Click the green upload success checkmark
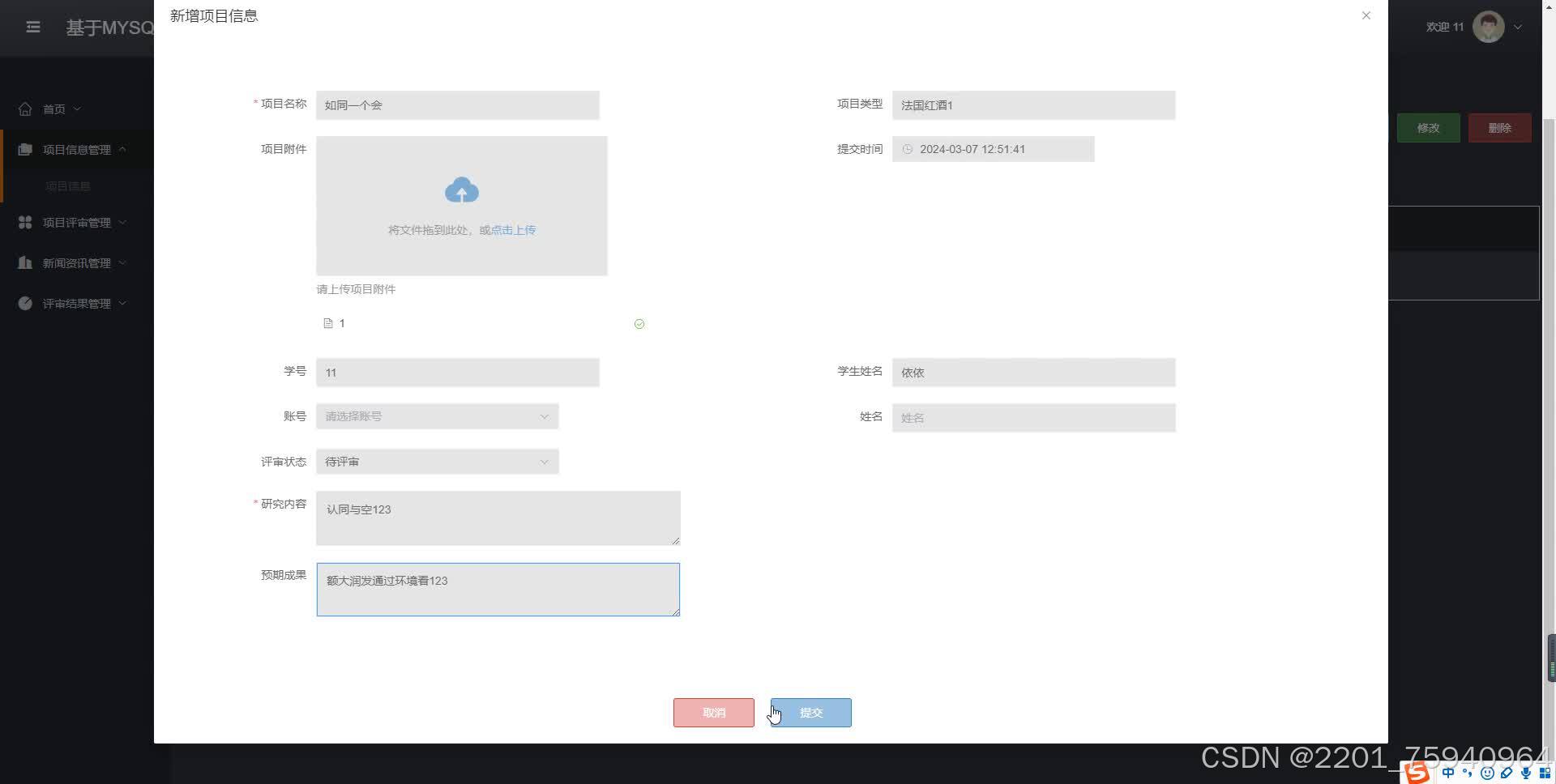This screenshot has width=1556, height=784. coord(639,324)
